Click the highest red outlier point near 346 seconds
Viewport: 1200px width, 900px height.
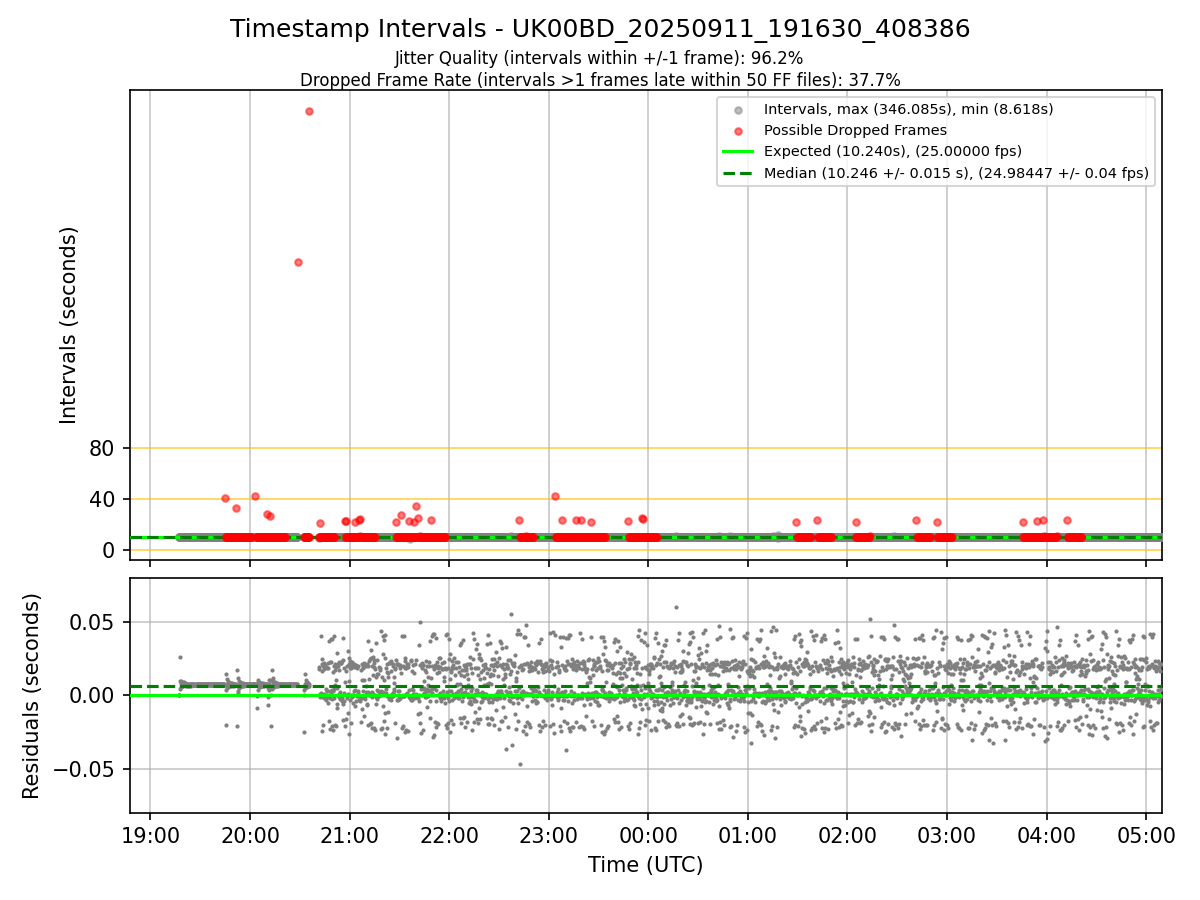(x=309, y=111)
